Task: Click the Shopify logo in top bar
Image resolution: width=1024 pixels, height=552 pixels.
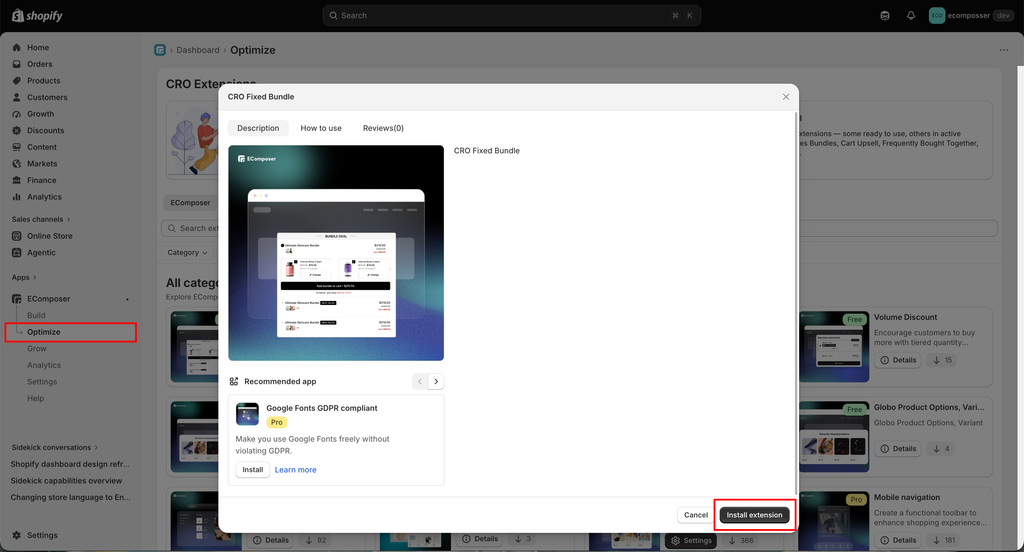Action: (37, 16)
